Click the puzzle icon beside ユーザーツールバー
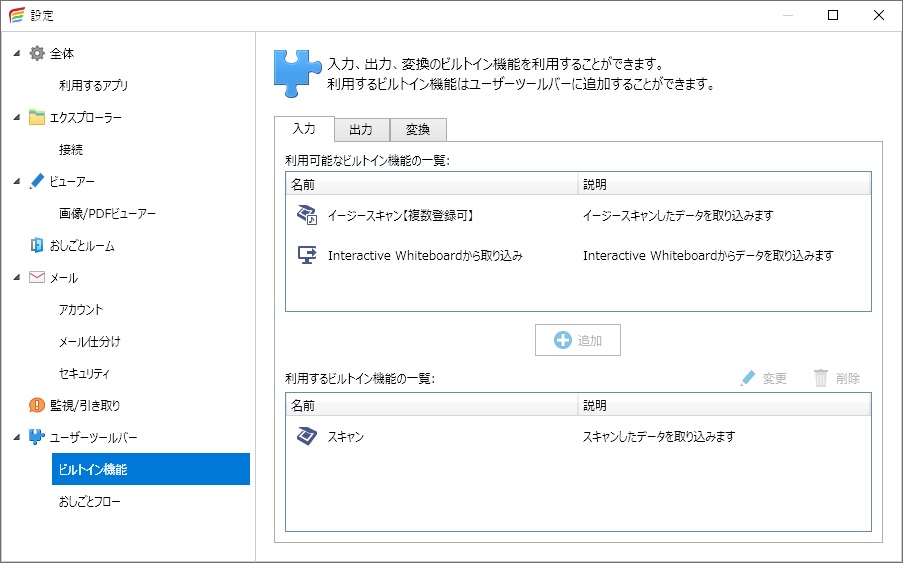 37,437
